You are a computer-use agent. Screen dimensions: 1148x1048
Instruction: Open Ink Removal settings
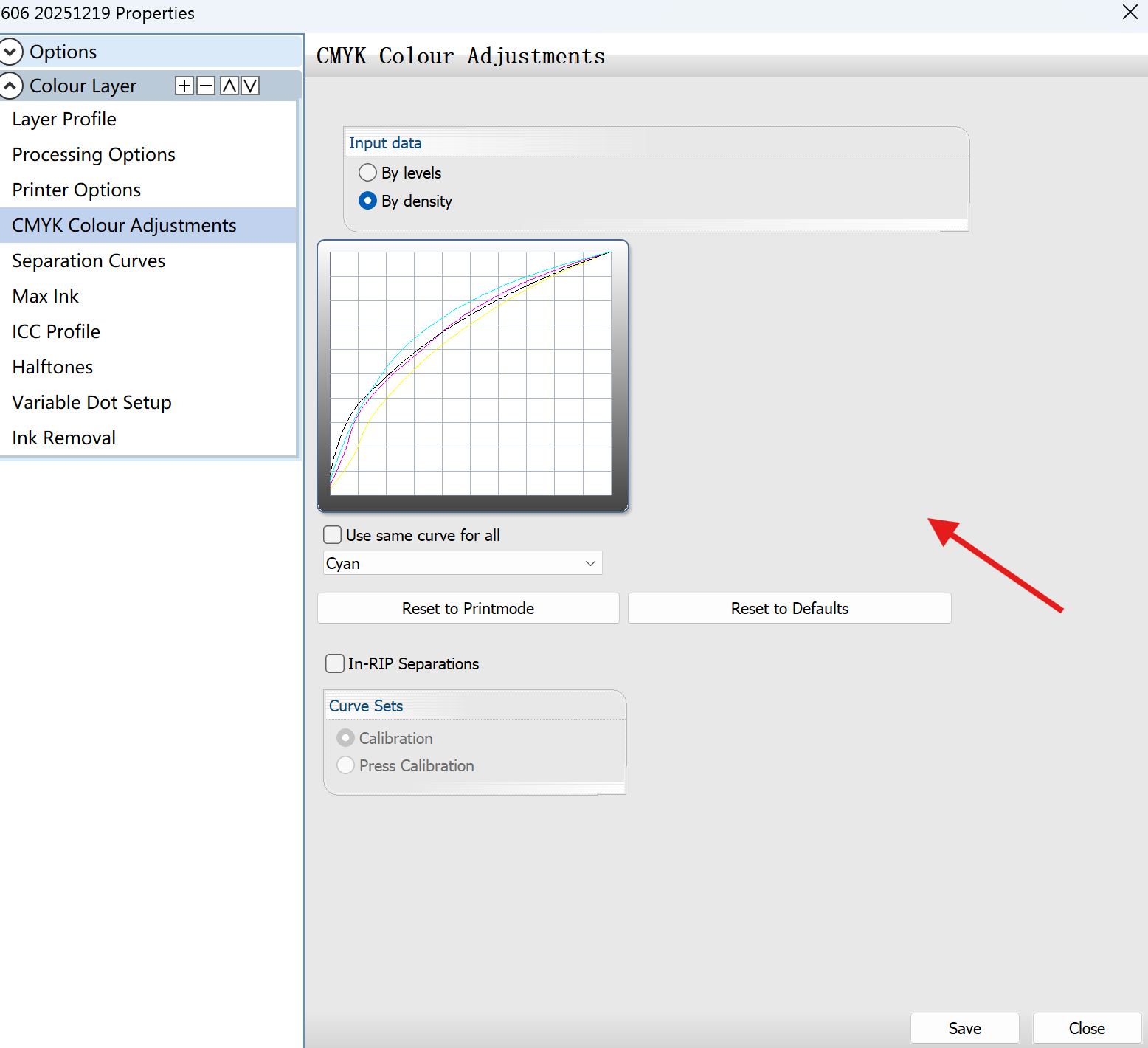tap(148, 438)
